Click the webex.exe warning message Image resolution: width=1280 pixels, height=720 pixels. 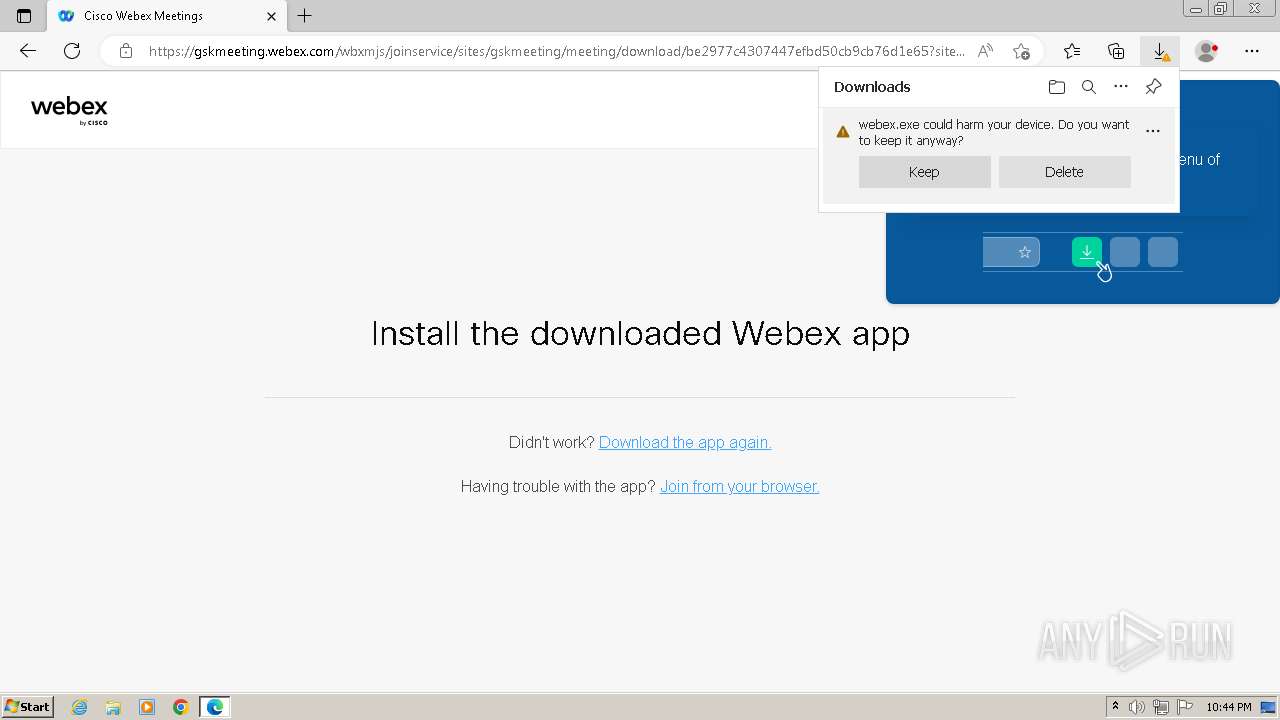click(x=994, y=132)
